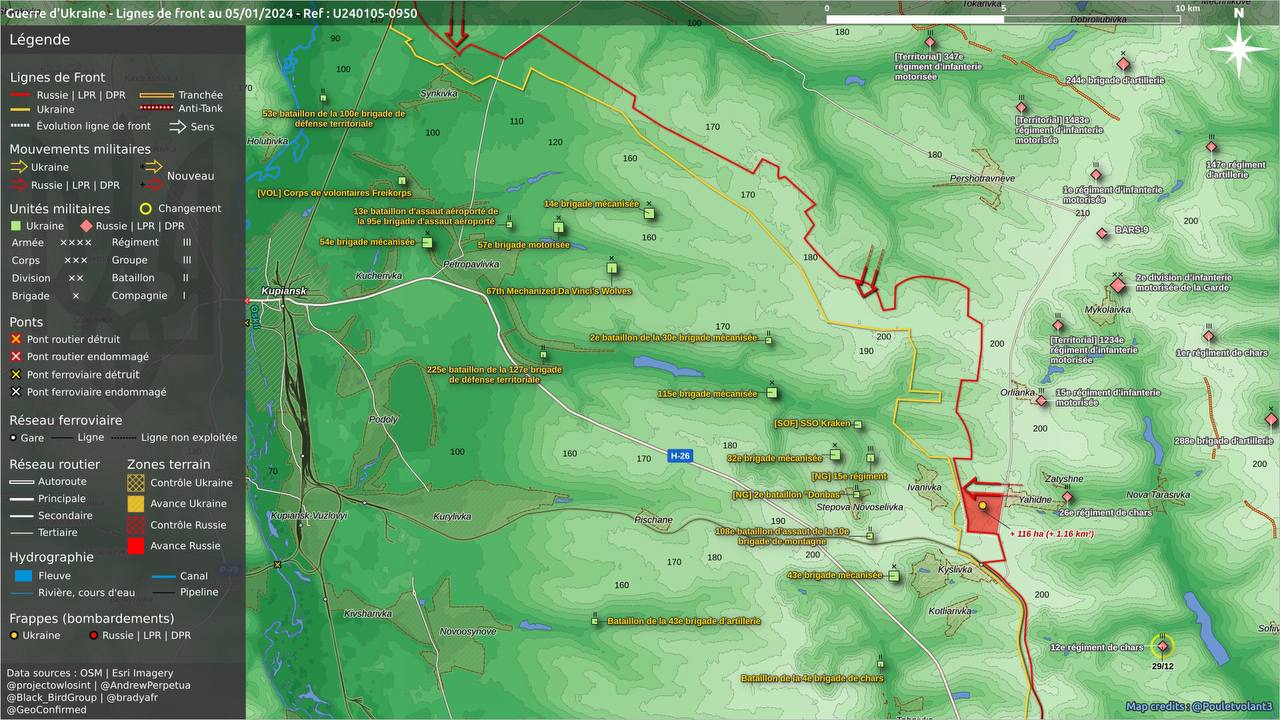Click the Pershotravneve village label

[x=982, y=178]
